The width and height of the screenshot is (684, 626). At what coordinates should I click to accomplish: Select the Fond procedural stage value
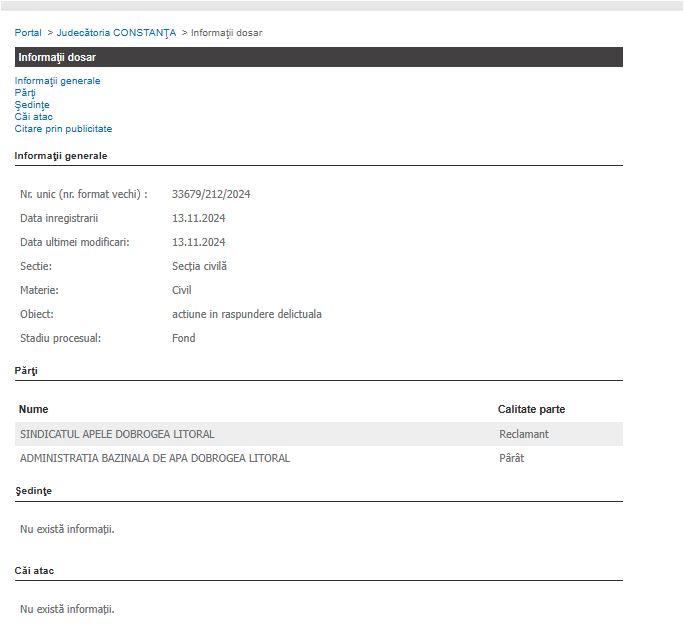[184, 338]
